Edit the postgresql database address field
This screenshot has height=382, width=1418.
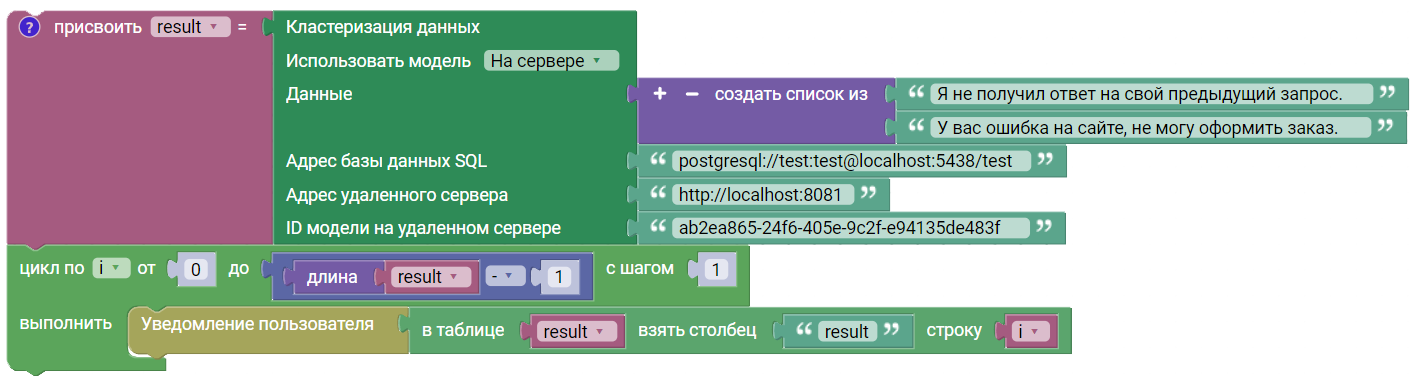tap(850, 160)
